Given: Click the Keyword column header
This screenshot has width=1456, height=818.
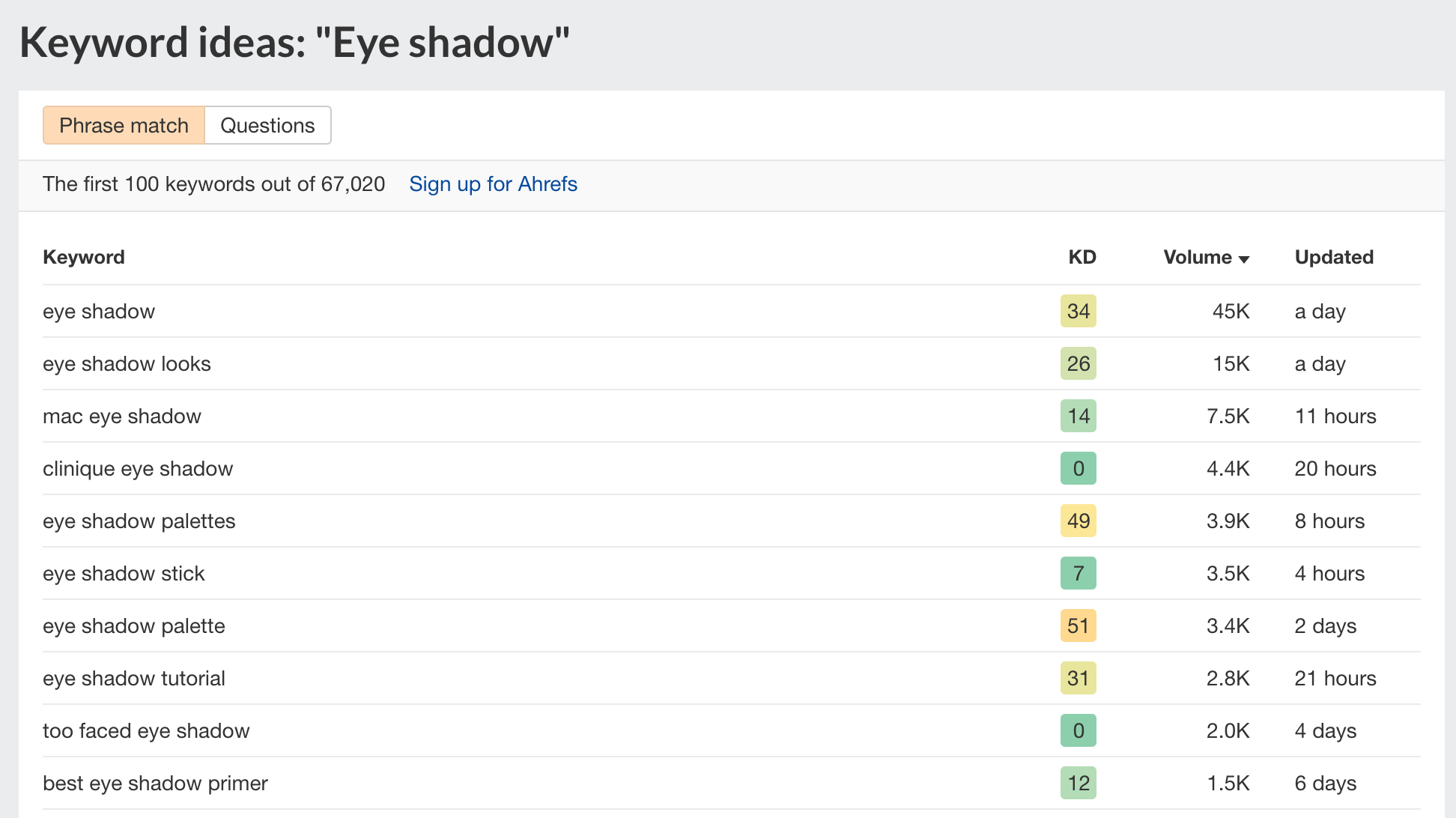Looking at the screenshot, I should coord(84,257).
